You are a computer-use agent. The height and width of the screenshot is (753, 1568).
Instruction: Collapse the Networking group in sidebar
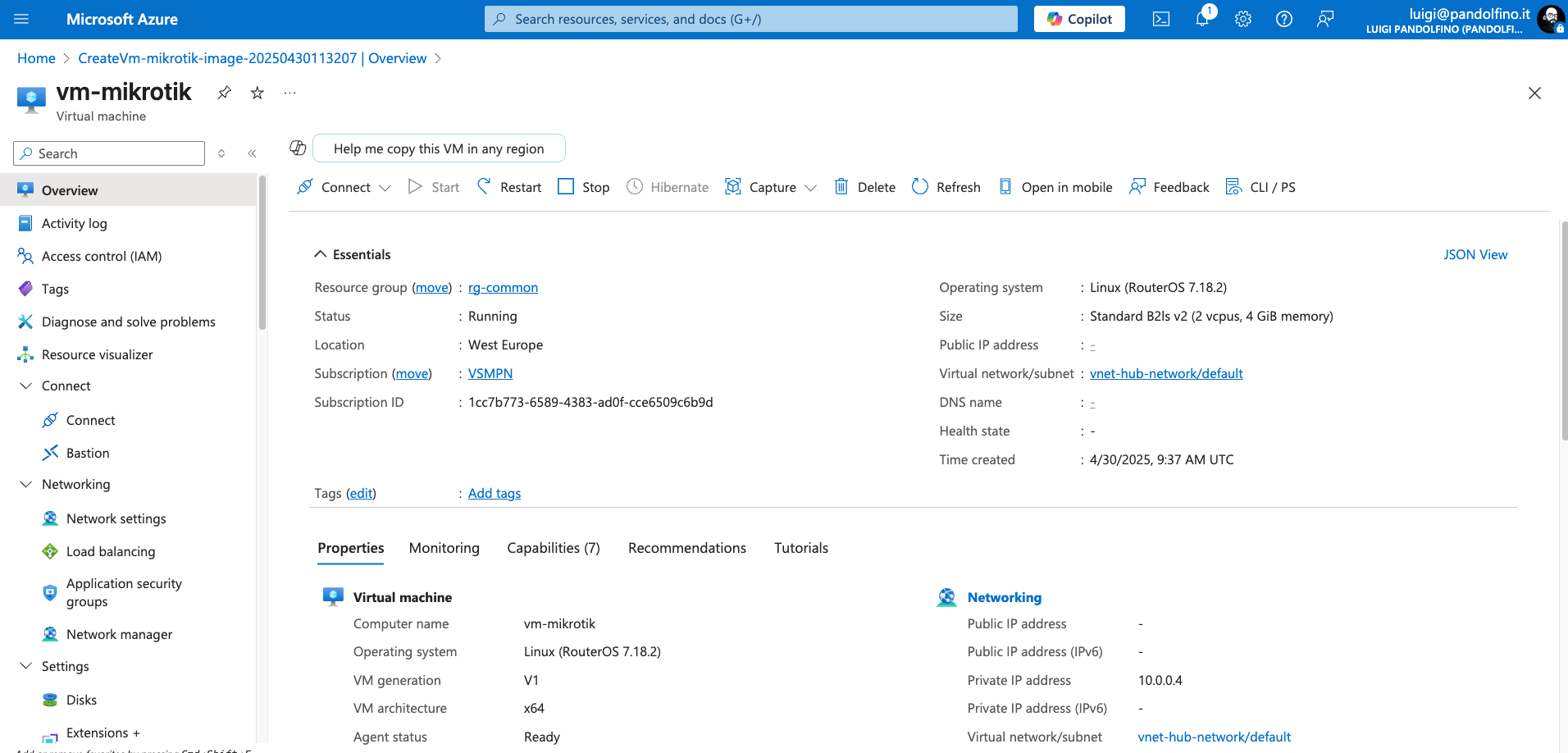pyautogui.click(x=25, y=484)
